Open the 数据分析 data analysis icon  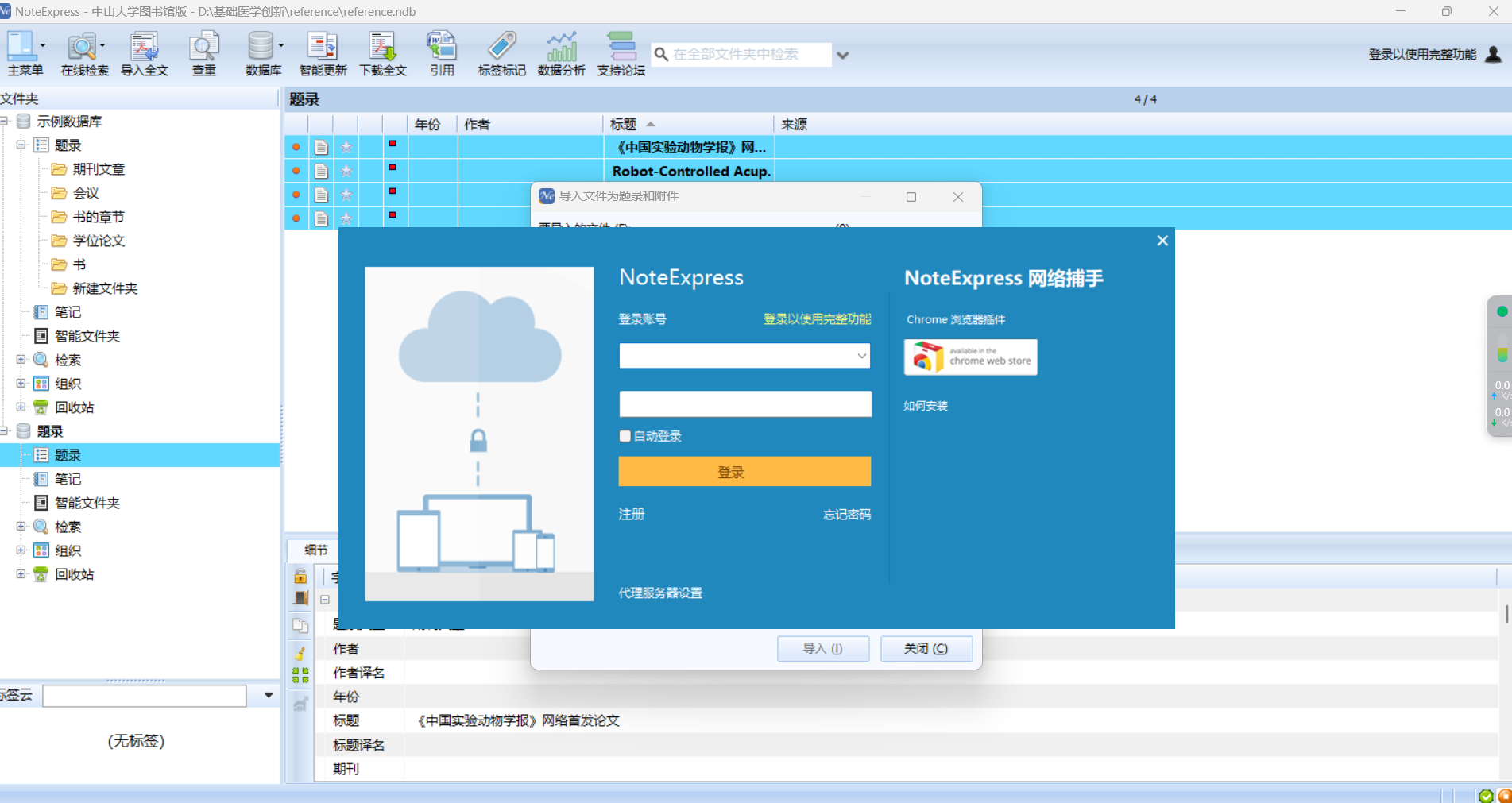pyautogui.click(x=561, y=46)
